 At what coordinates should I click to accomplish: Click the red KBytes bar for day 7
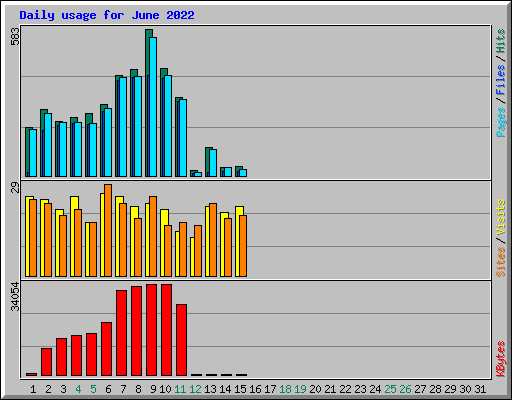pyautogui.click(x=121, y=333)
